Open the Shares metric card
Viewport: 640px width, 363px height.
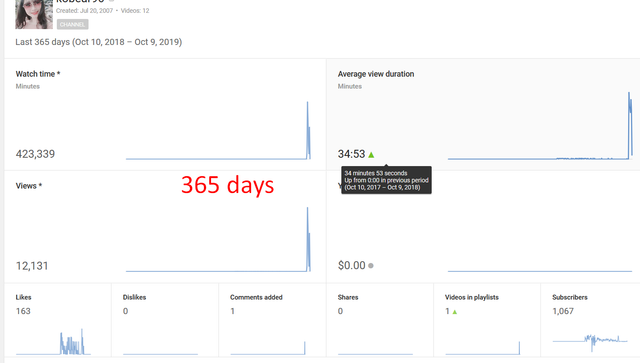tap(380, 320)
